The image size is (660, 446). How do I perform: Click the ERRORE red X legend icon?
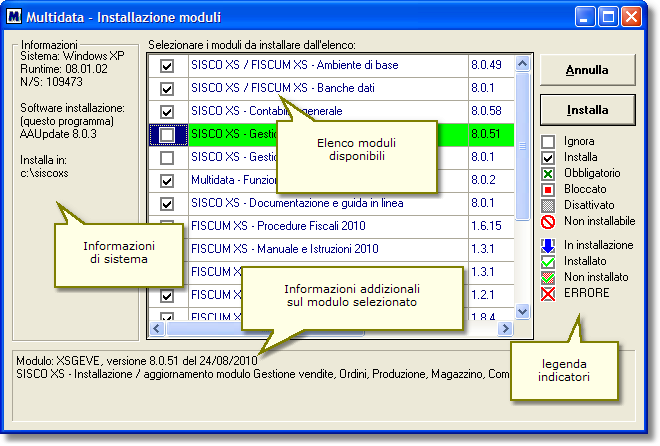pos(548,294)
